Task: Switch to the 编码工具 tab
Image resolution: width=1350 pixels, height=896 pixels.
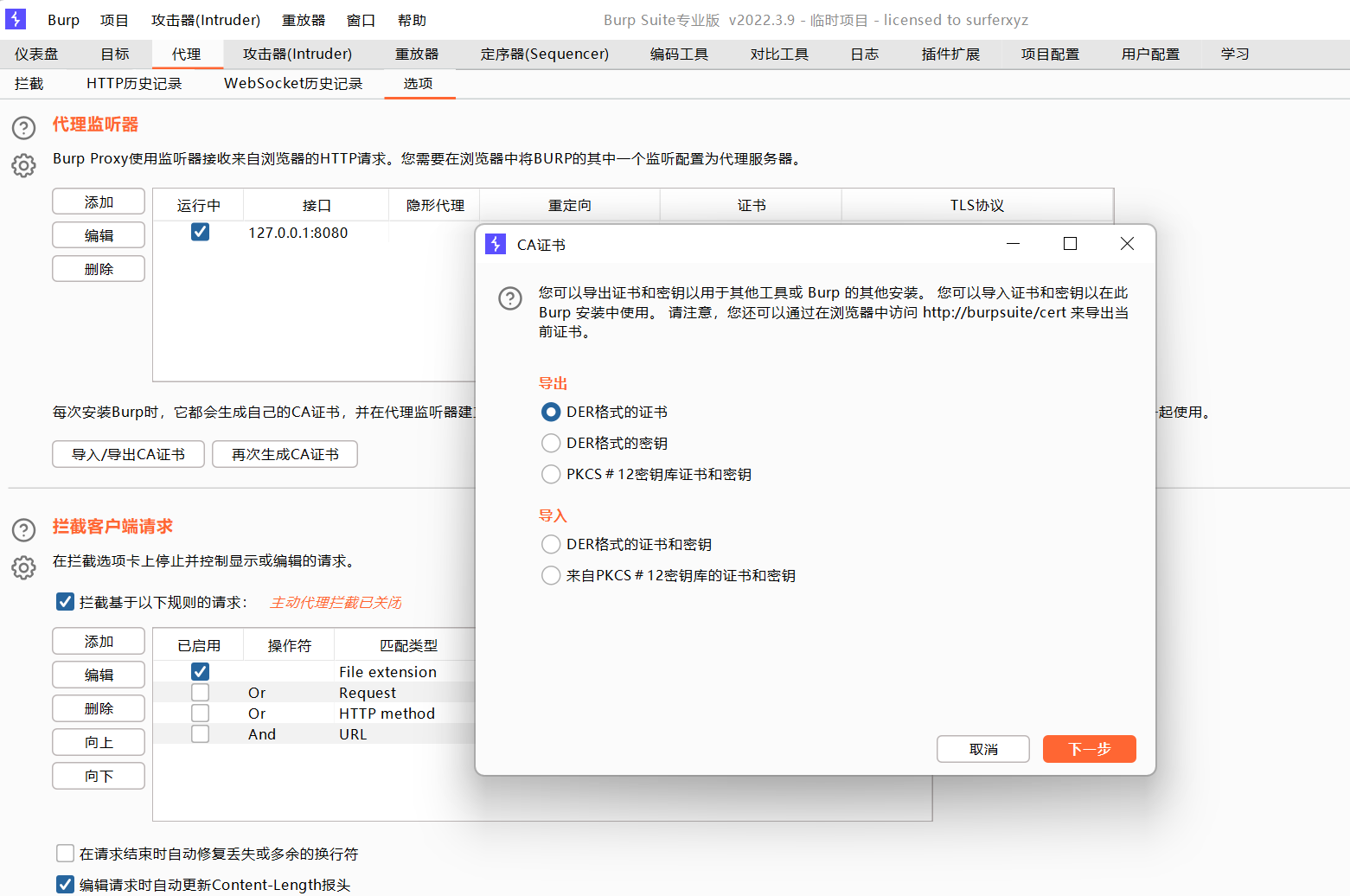Action: pos(679,54)
